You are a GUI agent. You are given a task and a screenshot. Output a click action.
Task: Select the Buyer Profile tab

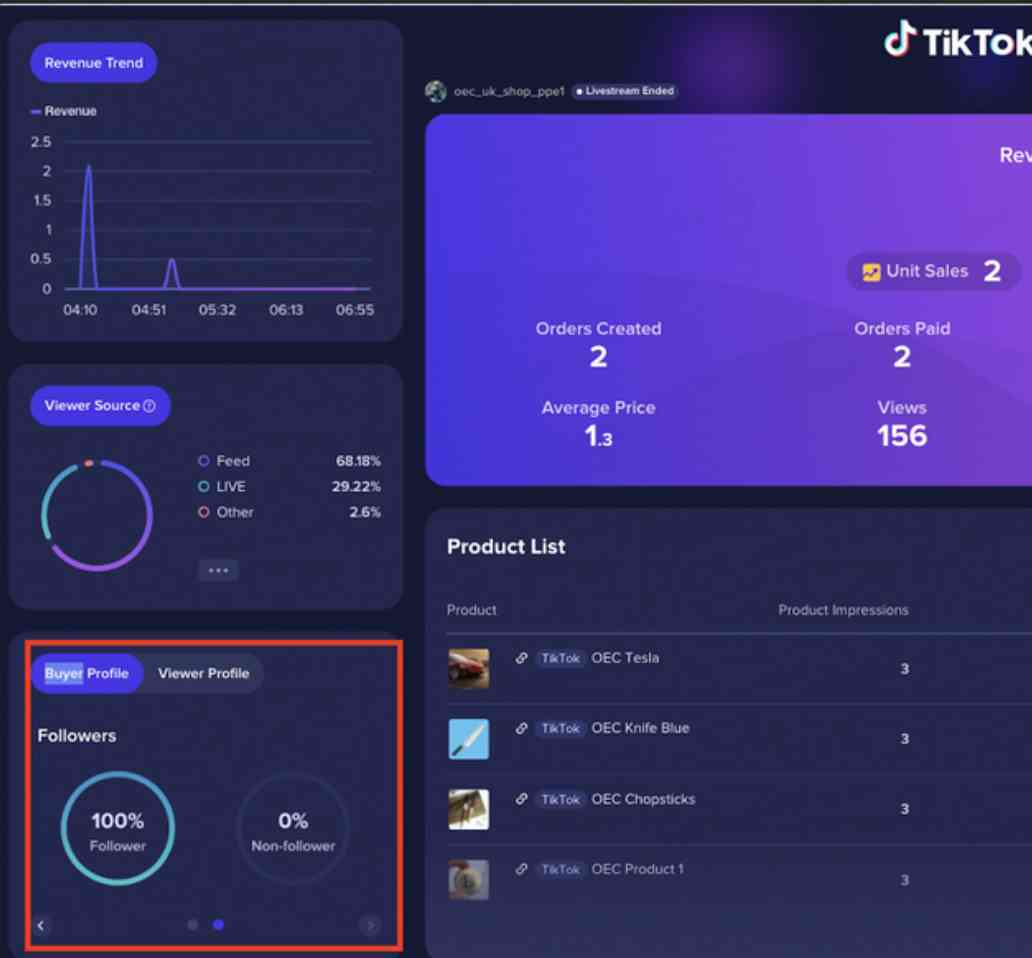(x=87, y=673)
